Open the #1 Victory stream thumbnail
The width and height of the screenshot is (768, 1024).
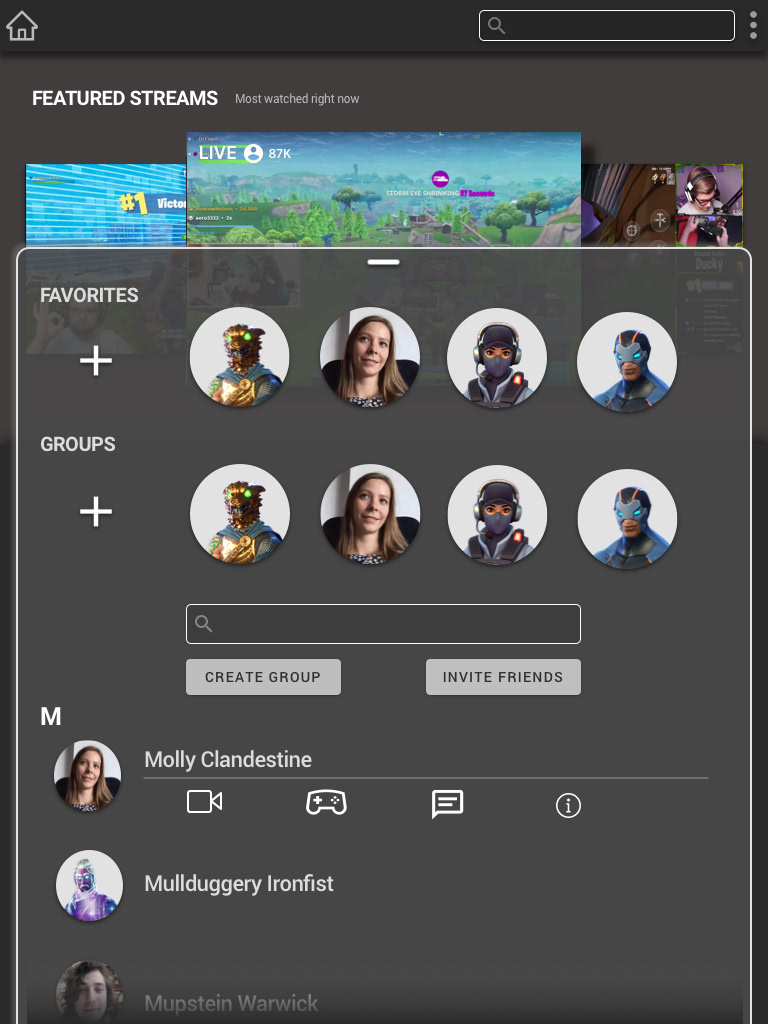click(x=106, y=204)
